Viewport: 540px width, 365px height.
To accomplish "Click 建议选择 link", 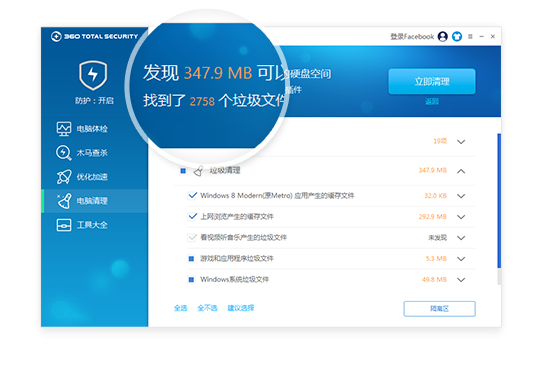I will (241, 308).
